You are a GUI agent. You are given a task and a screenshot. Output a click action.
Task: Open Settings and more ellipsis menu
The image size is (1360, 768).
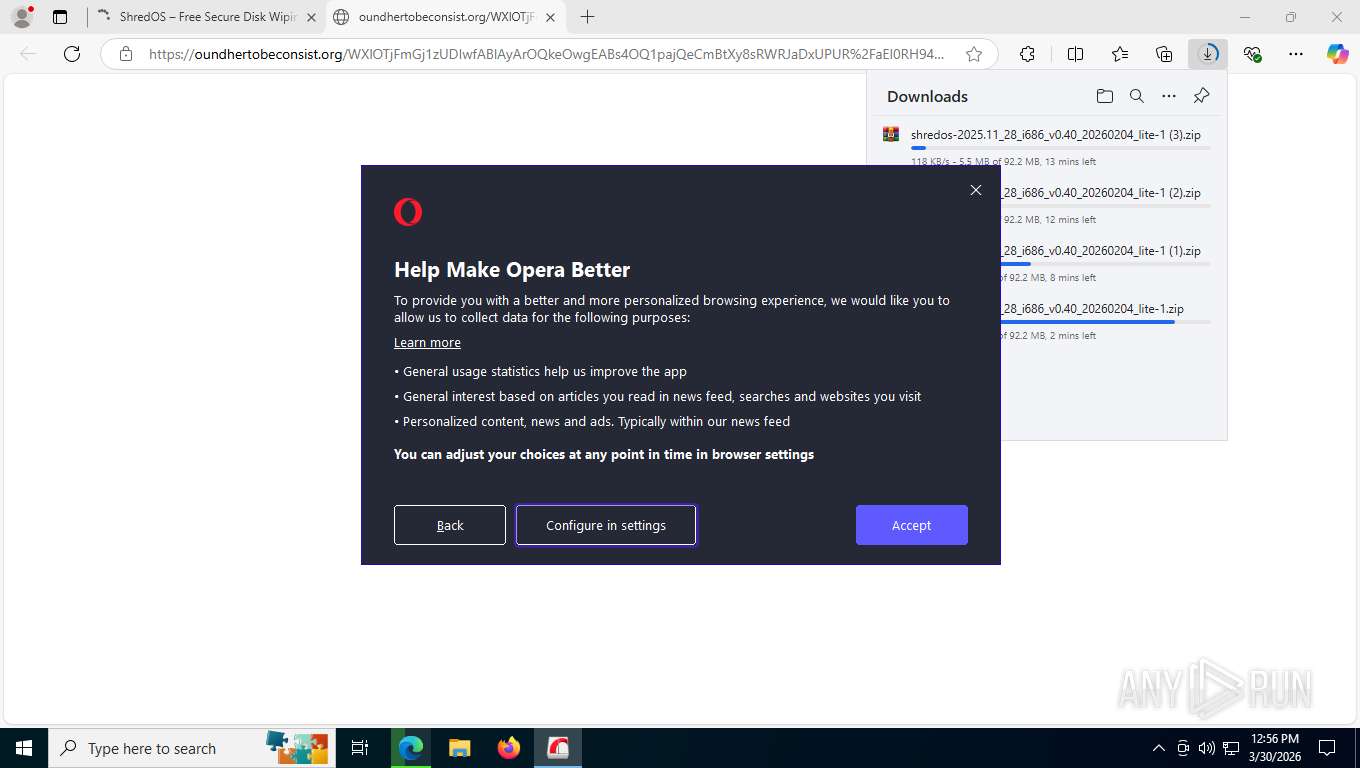pos(1296,54)
